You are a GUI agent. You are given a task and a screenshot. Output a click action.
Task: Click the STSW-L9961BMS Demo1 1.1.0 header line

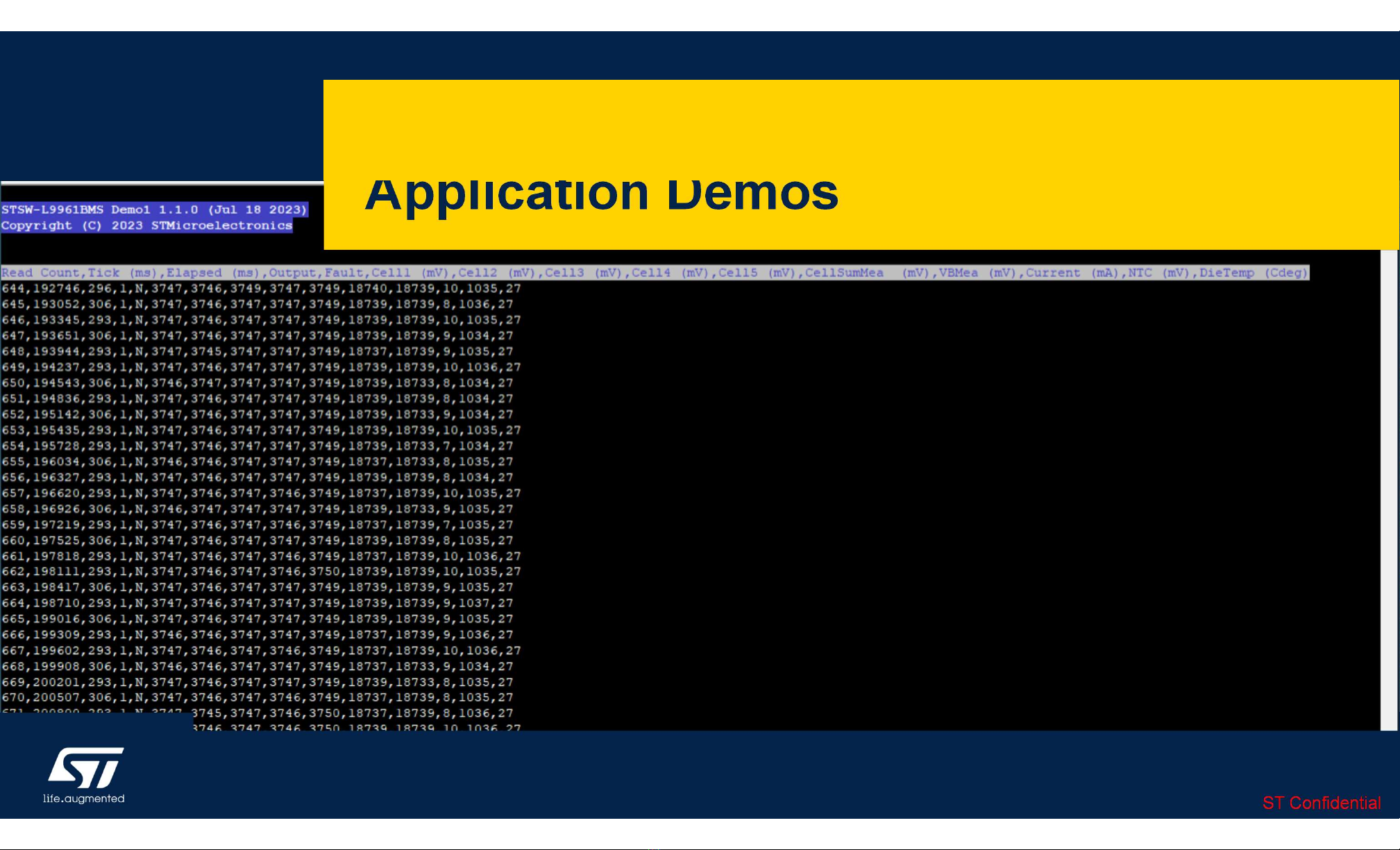(153, 210)
